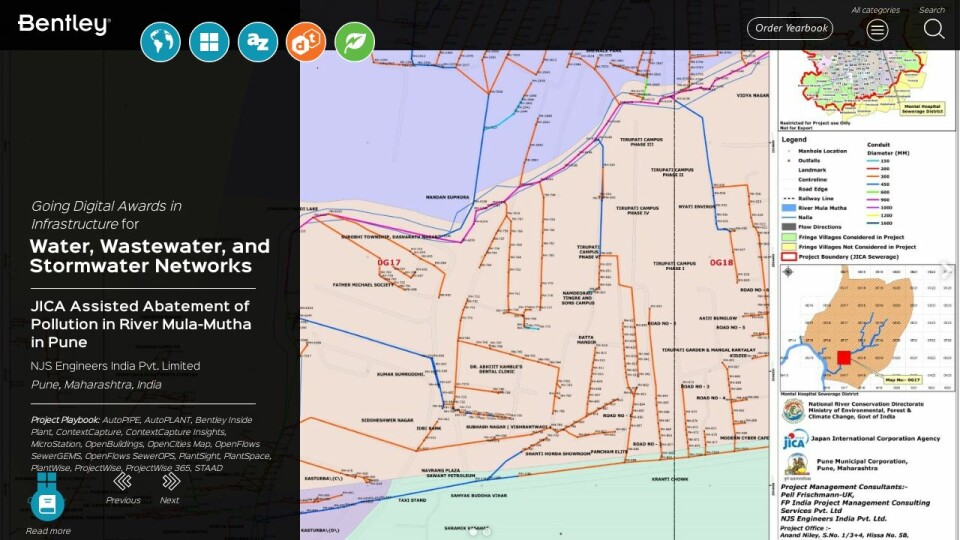Go to the Previous project chevrons
Image resolution: width=960 pixels, height=540 pixels.
coord(122,481)
